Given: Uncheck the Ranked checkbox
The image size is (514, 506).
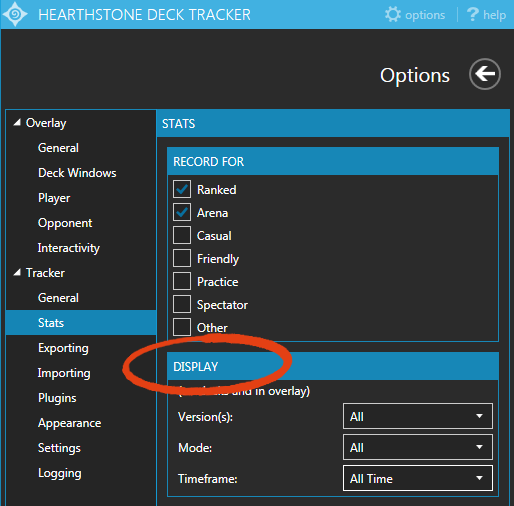Looking at the screenshot, I should point(182,189).
